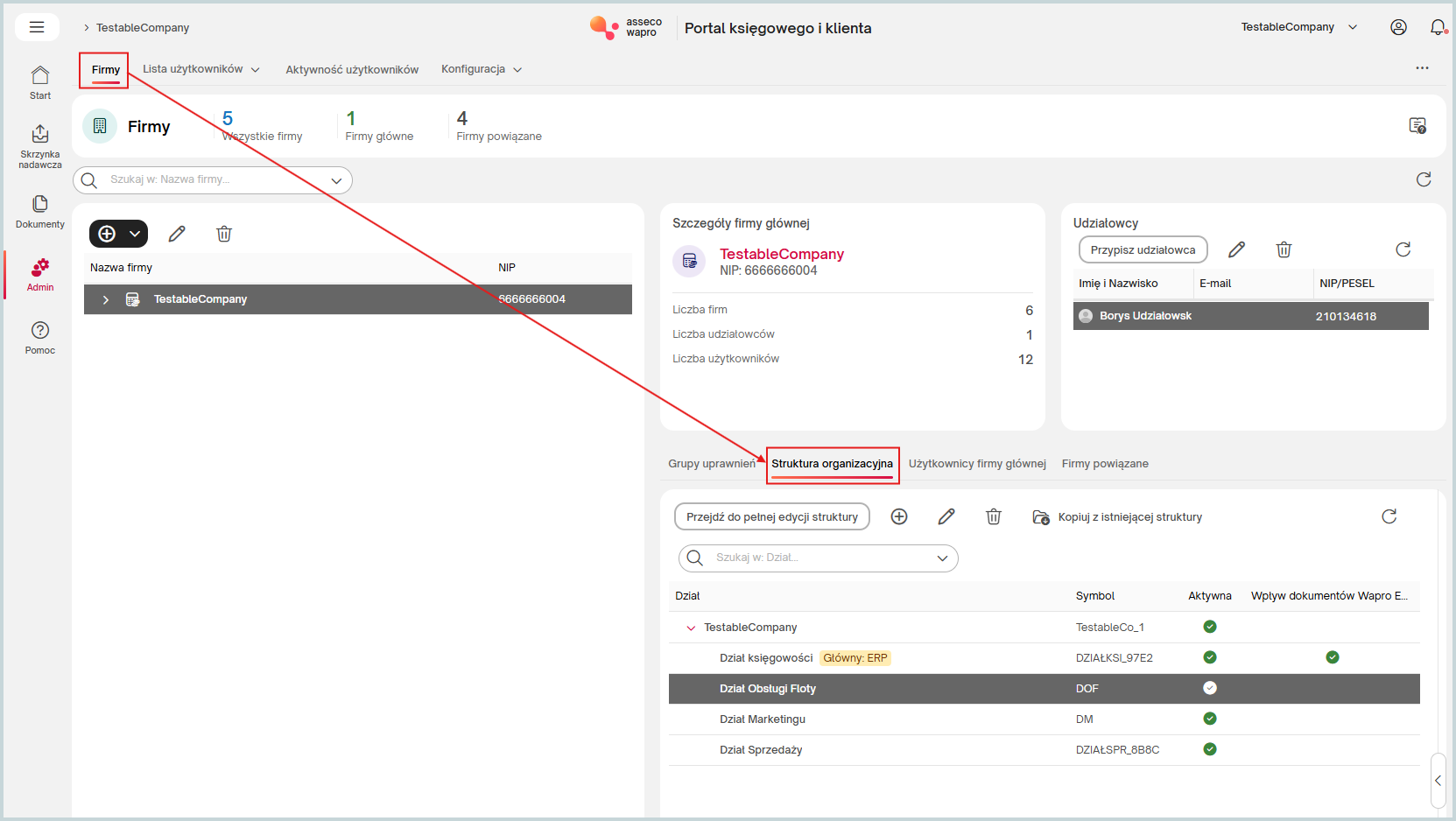Edit the selected shareholder
The image size is (1456, 821).
pyautogui.click(x=1236, y=249)
